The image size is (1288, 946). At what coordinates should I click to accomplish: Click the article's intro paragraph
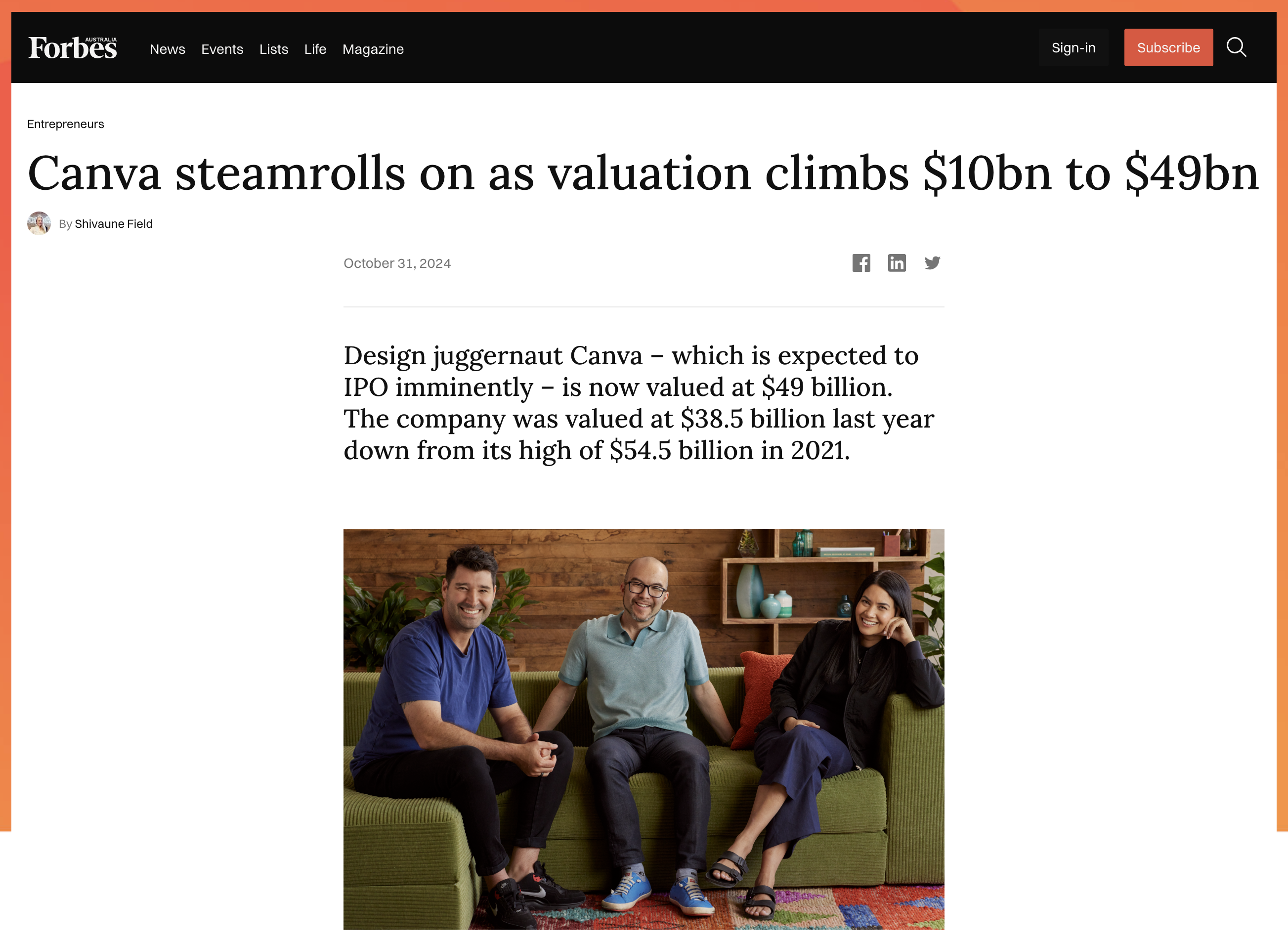(638, 402)
